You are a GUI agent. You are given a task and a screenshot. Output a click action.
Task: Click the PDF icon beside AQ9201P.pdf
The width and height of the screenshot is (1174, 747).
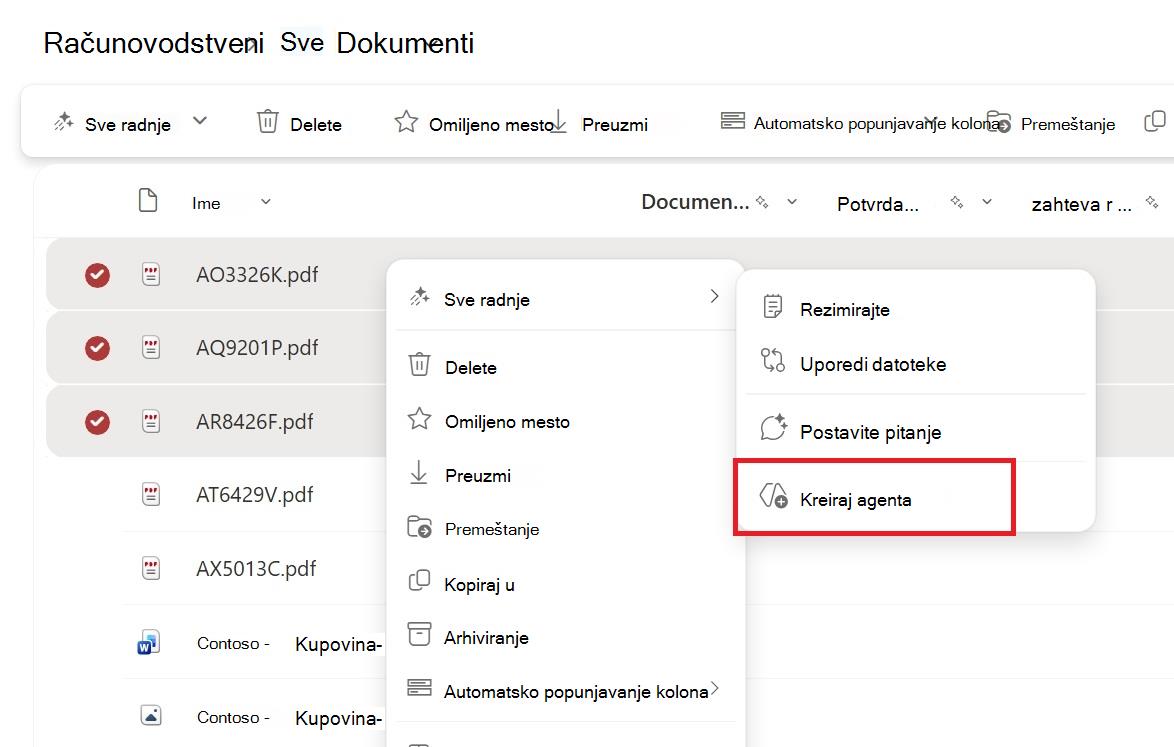tap(151, 347)
